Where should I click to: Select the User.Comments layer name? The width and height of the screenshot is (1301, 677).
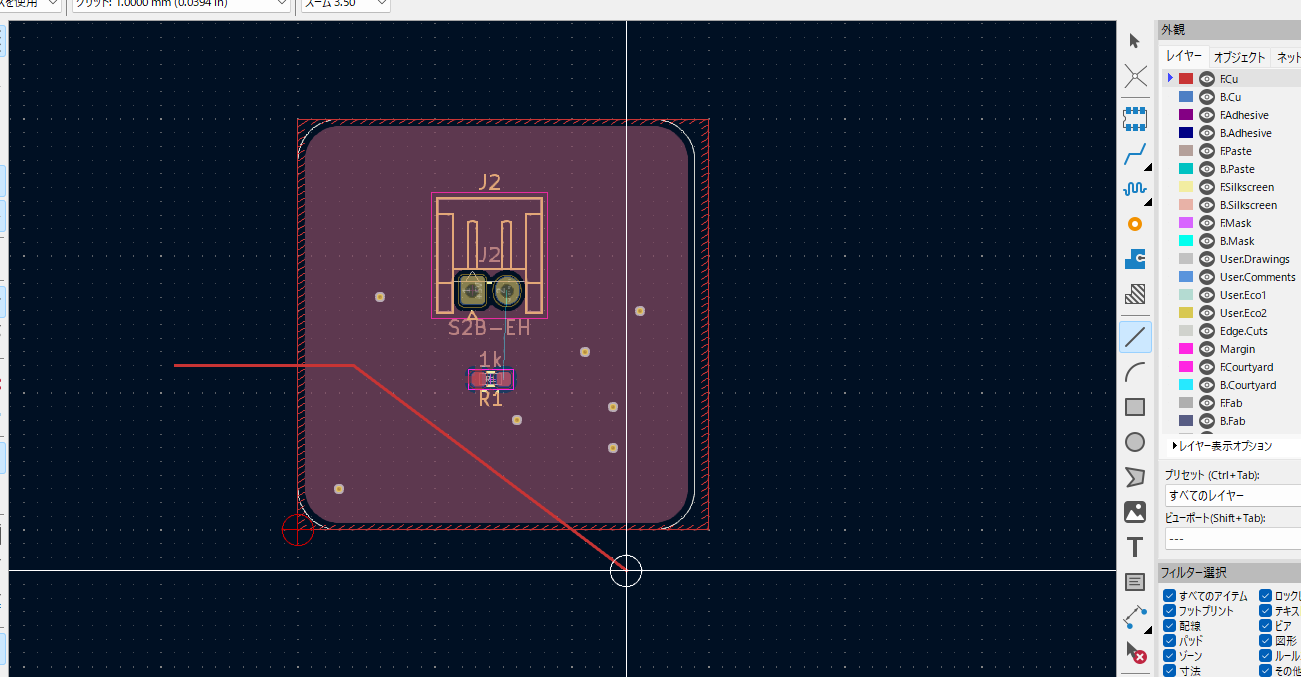[x=1257, y=277]
